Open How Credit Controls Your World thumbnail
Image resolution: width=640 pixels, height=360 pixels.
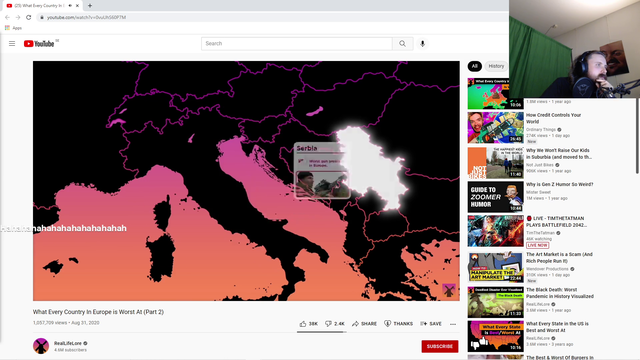[x=496, y=127]
